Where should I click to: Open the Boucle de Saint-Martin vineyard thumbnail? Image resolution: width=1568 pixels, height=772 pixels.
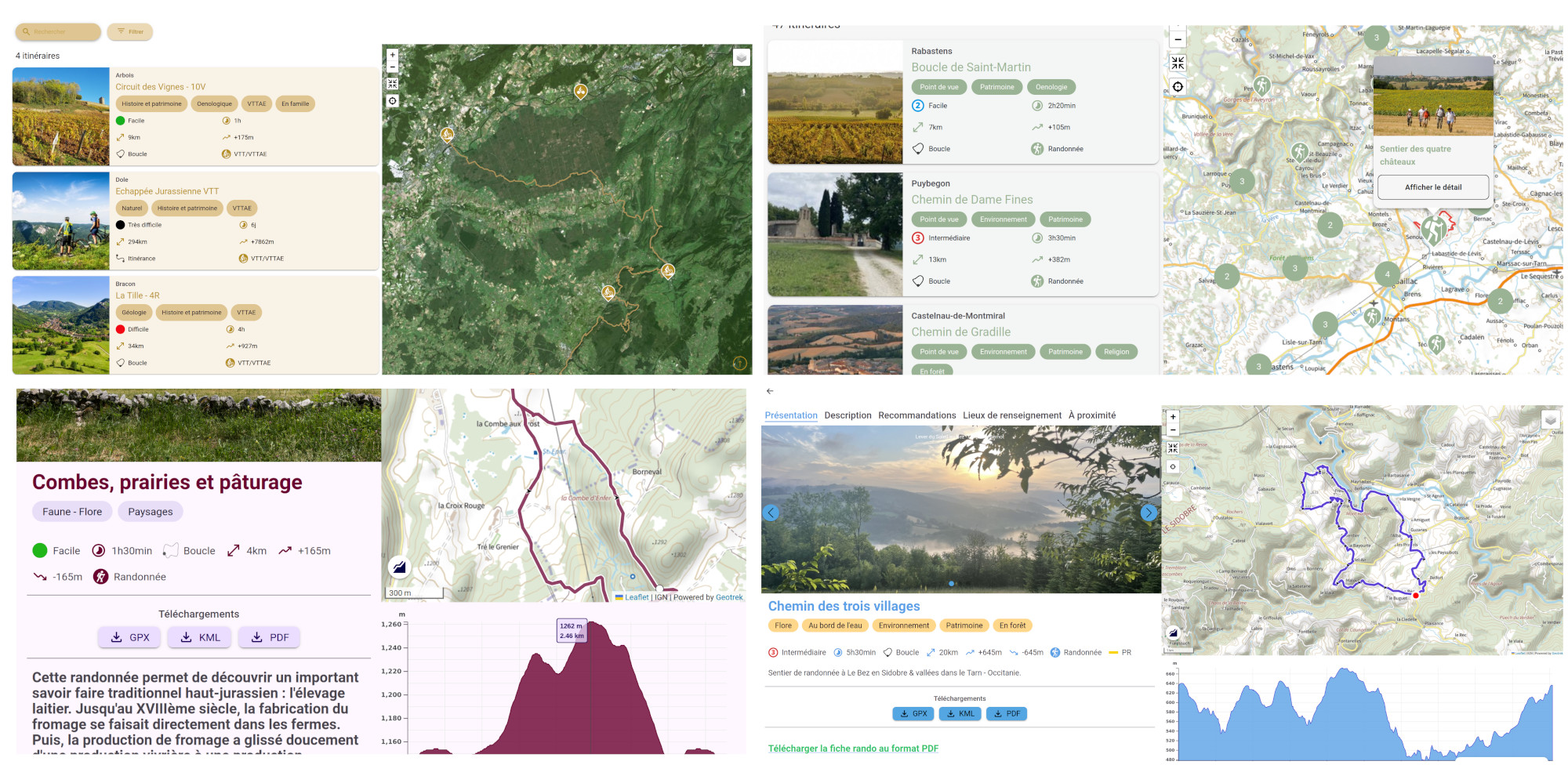(836, 102)
